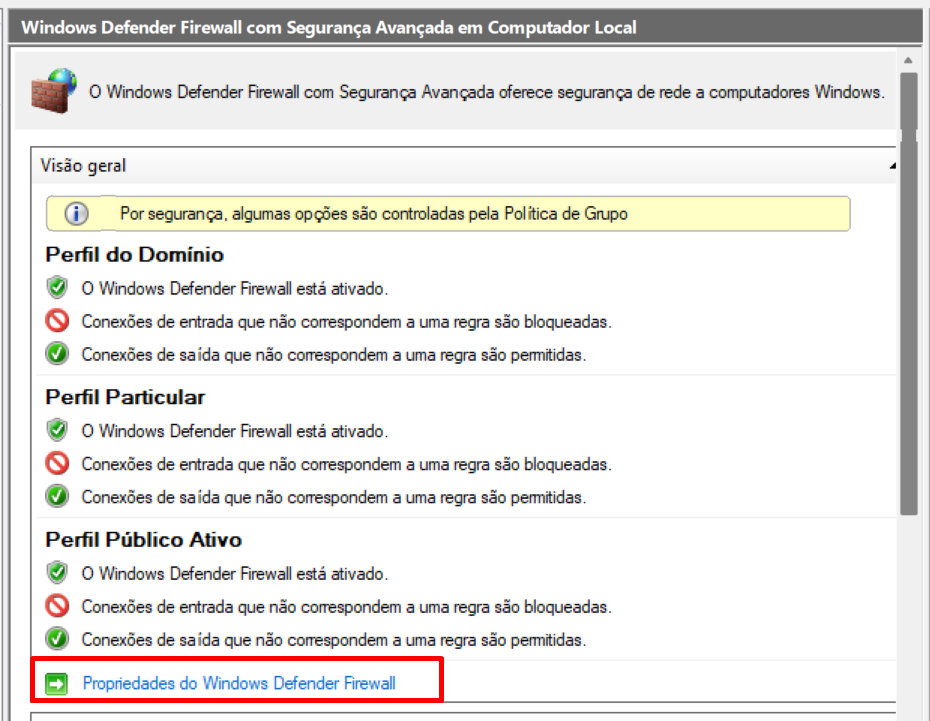Click entrada bloqueadas text under Perfil Particular

[x=346, y=464]
